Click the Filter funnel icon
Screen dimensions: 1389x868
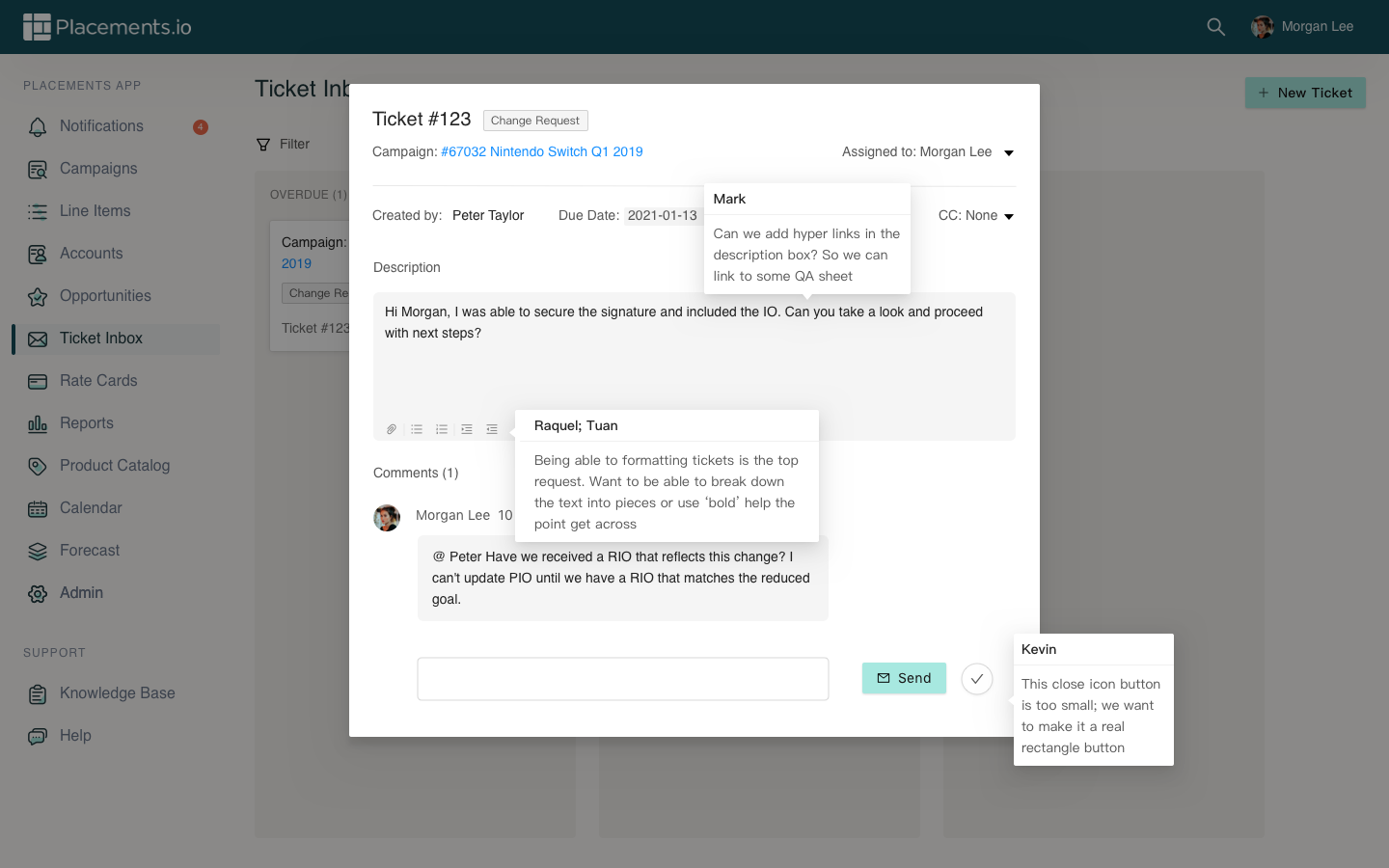263,145
